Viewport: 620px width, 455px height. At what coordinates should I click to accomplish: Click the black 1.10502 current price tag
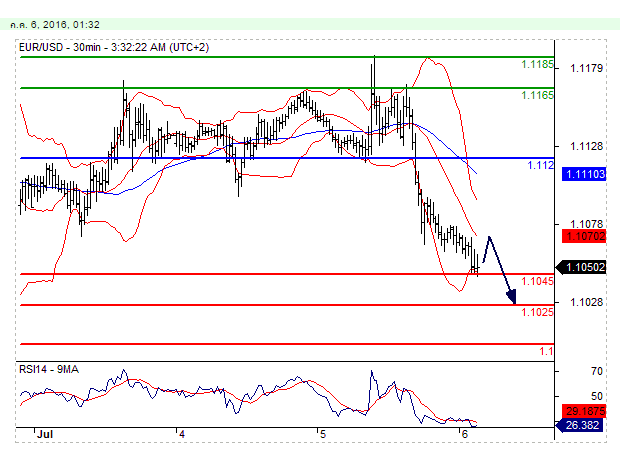coord(582,267)
